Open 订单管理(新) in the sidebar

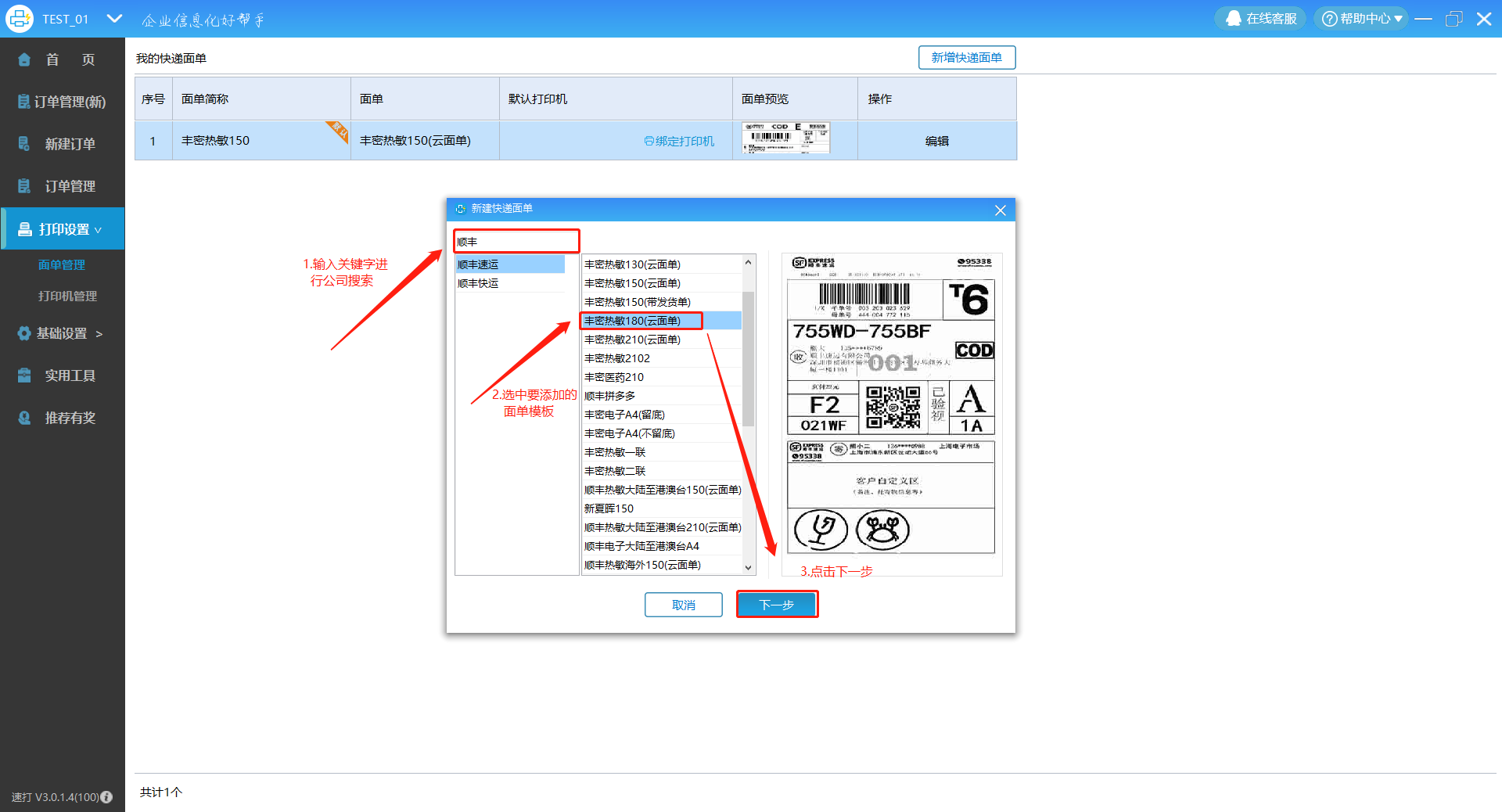pos(63,102)
